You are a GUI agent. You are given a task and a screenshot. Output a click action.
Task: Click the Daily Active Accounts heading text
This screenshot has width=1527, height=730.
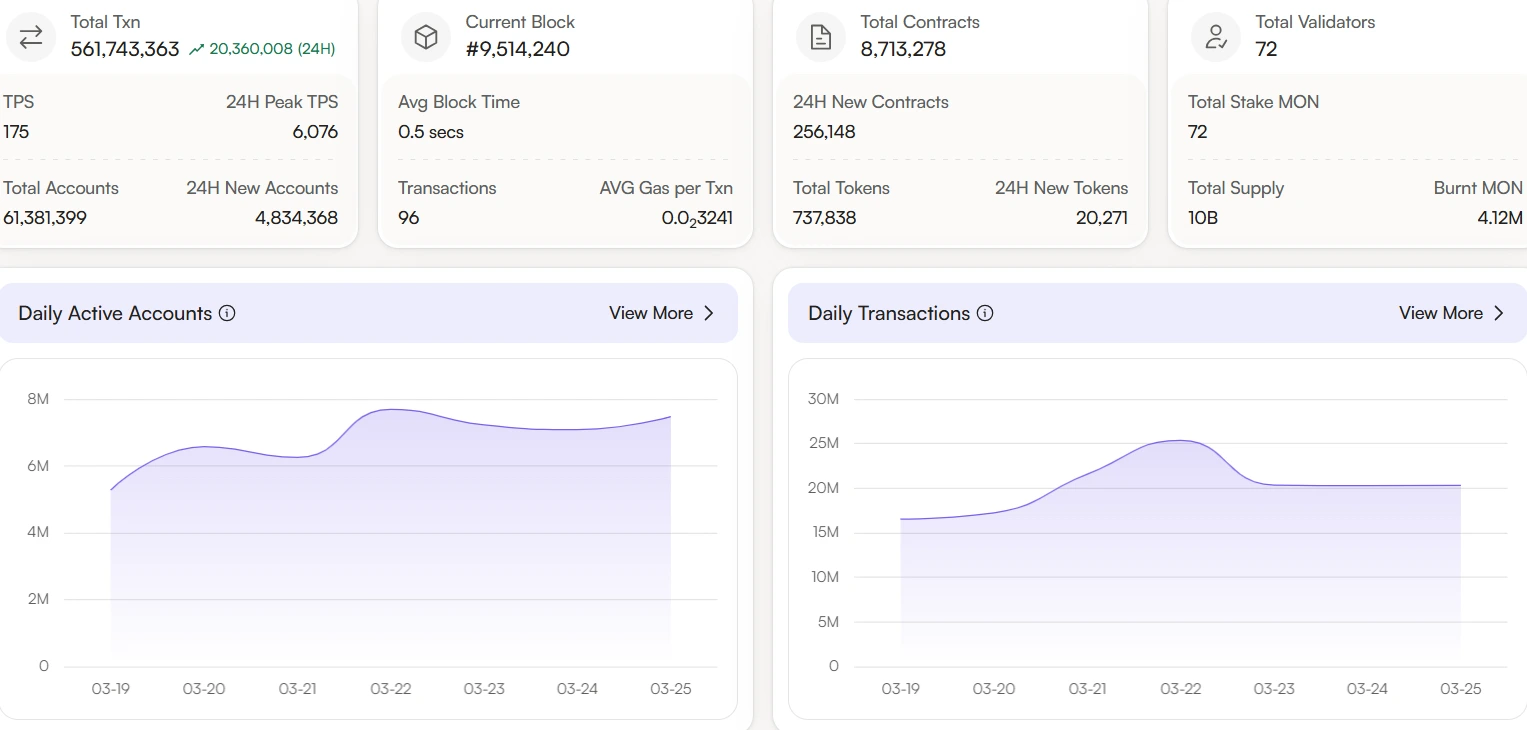tap(115, 313)
